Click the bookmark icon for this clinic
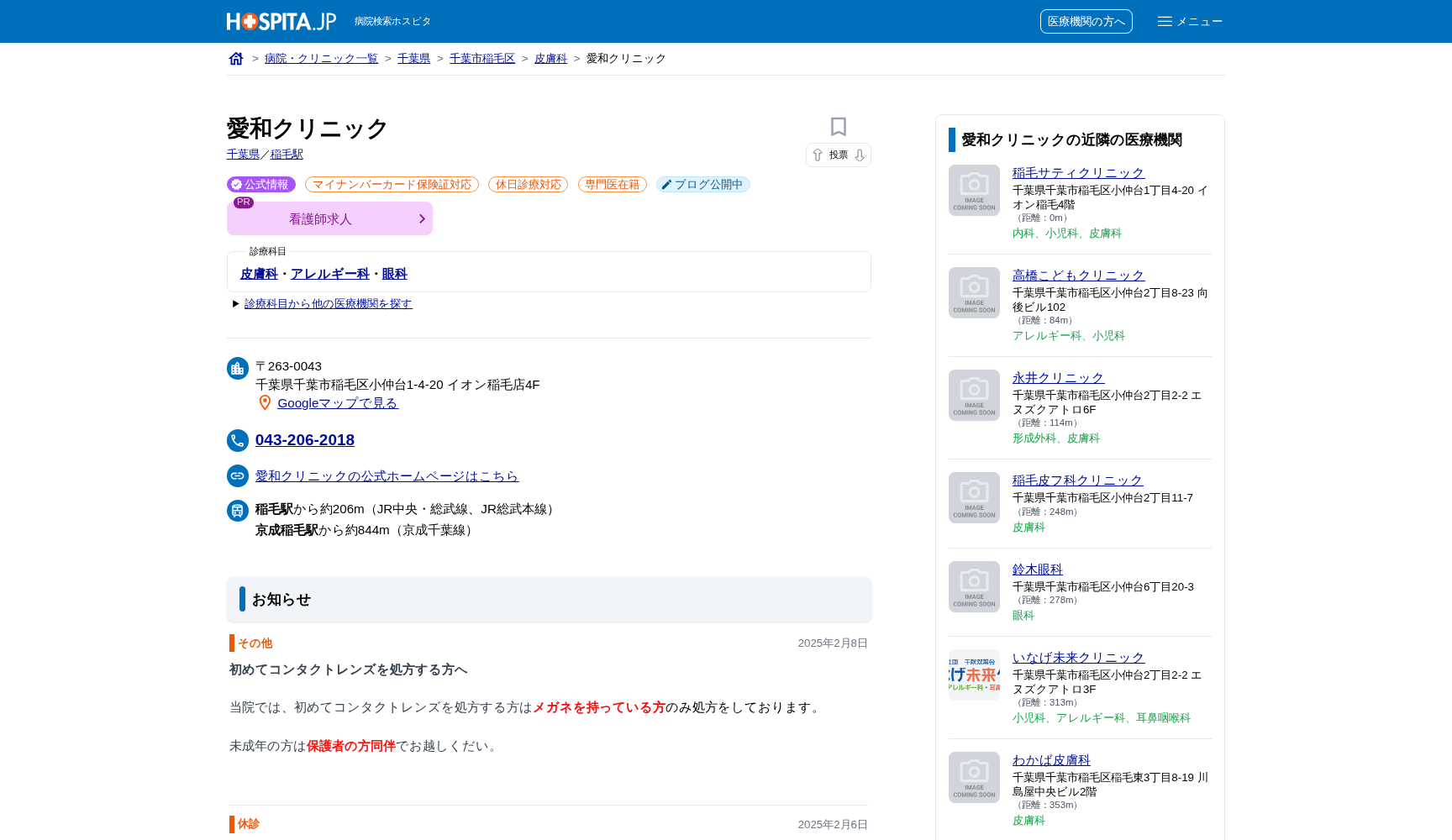 (x=838, y=126)
